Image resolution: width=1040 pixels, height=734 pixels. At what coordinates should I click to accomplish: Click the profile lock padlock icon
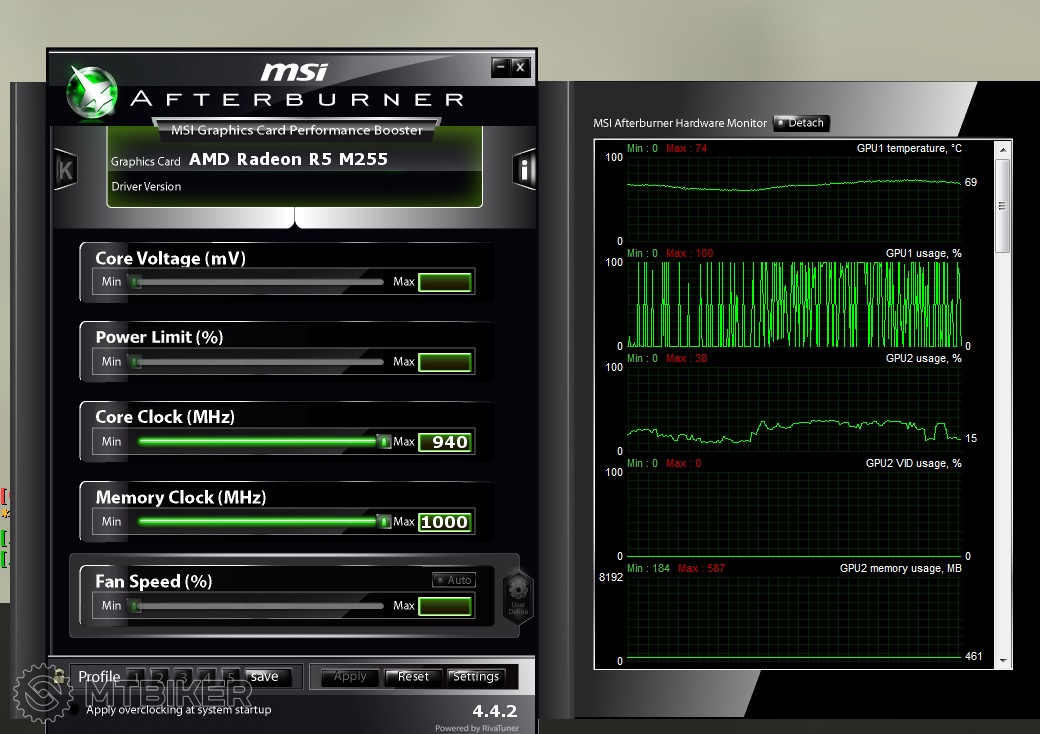[x=60, y=677]
